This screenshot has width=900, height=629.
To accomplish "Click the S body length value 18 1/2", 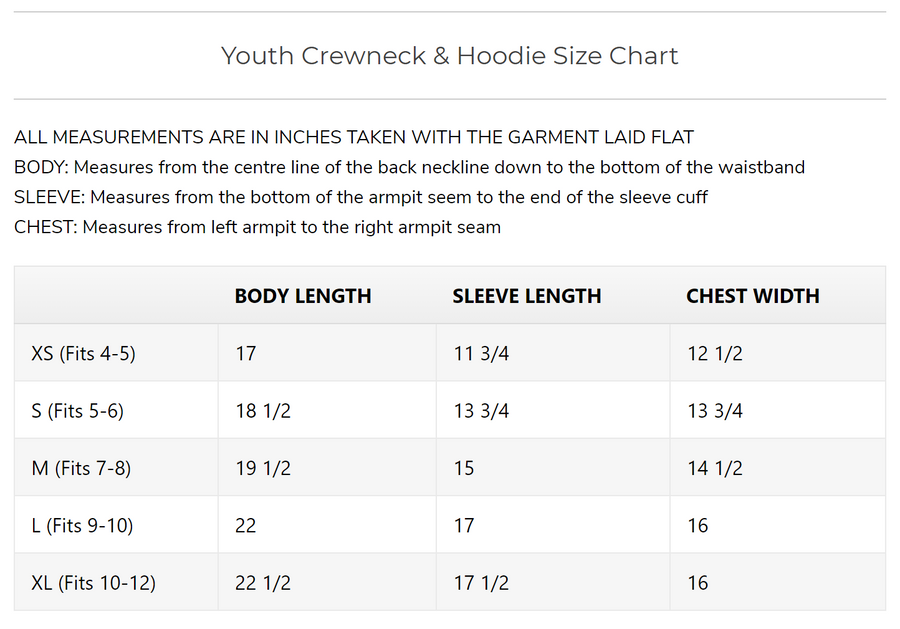I will coord(263,411).
